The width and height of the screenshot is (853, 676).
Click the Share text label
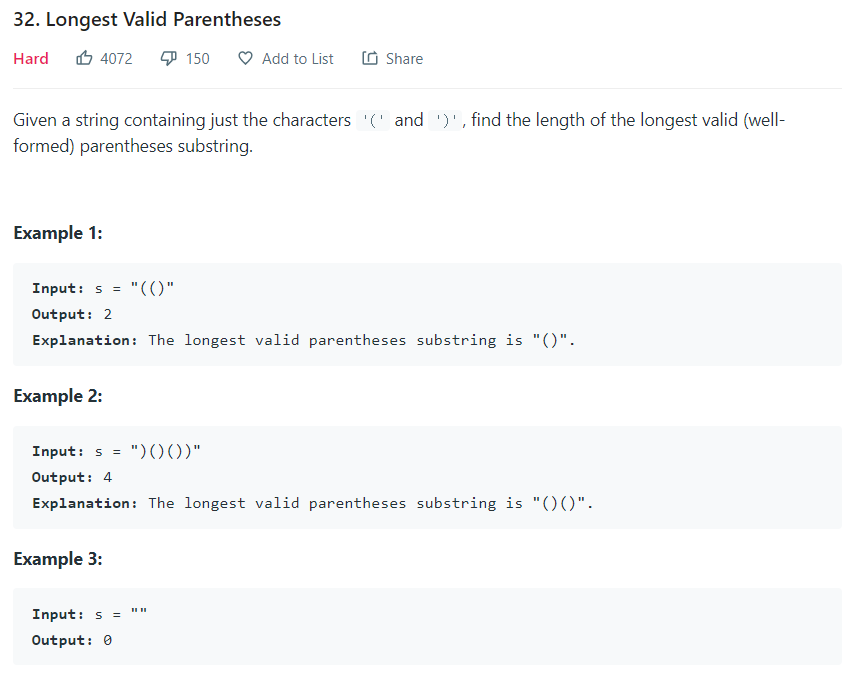coord(404,59)
